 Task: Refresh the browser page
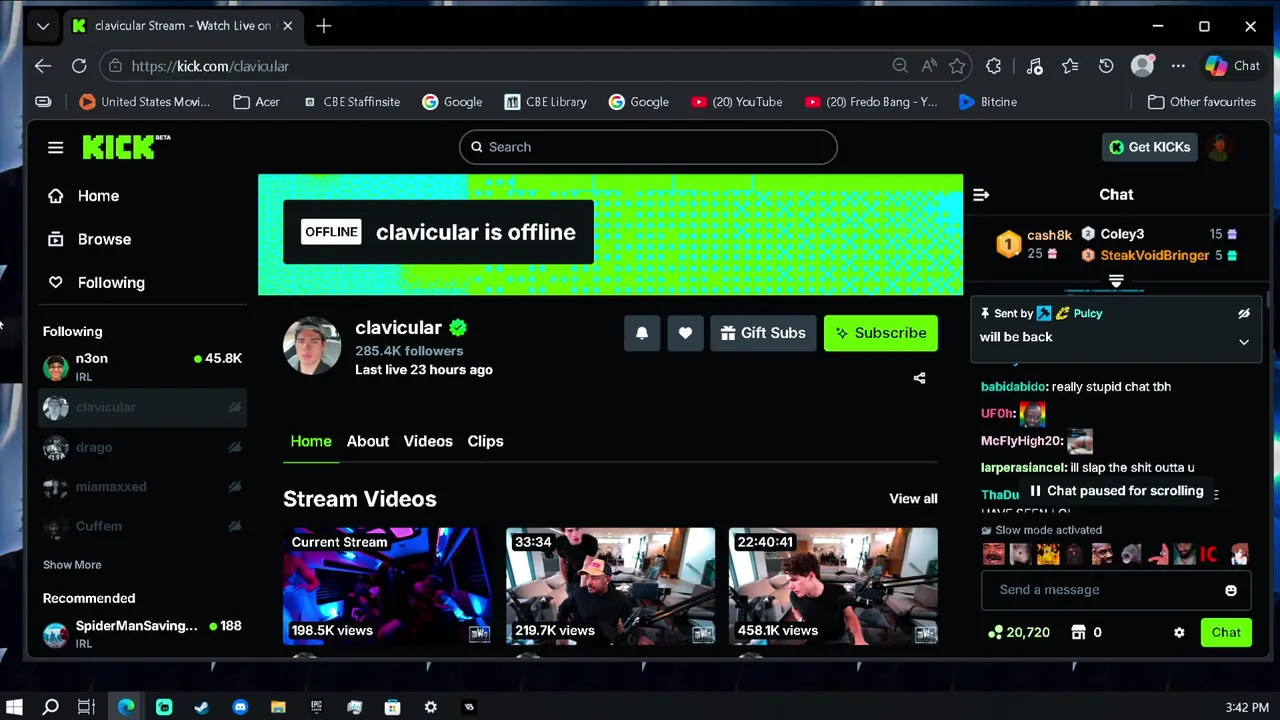coord(79,66)
